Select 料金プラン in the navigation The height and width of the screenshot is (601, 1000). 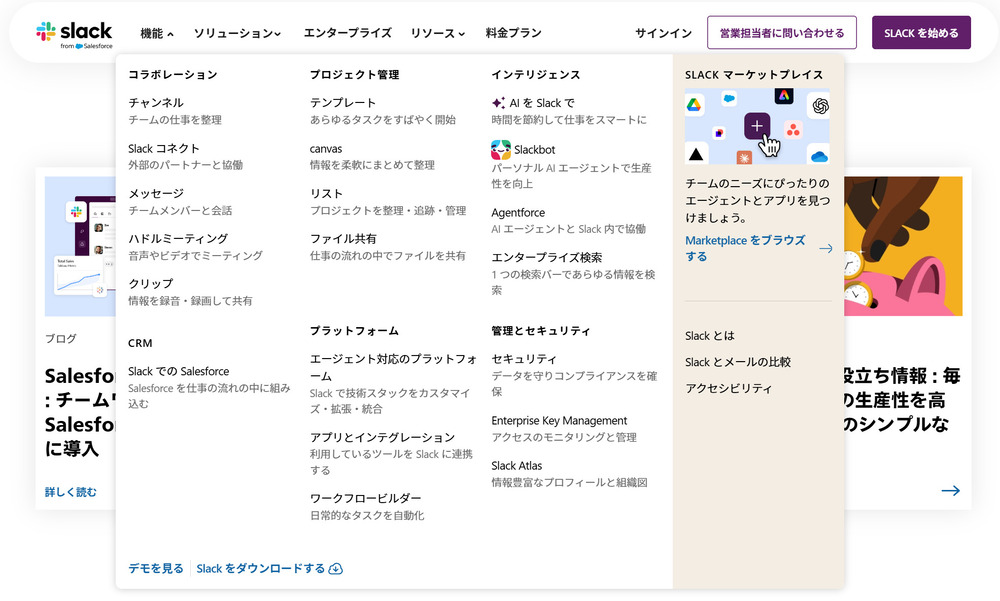tap(512, 32)
